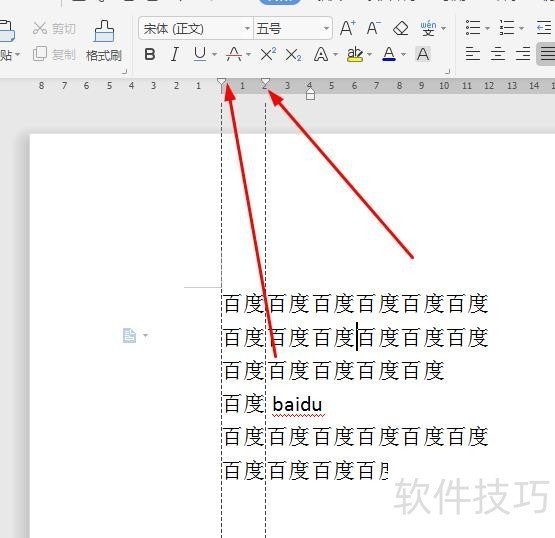Apply the yellow text highlight color

[x=355, y=55]
